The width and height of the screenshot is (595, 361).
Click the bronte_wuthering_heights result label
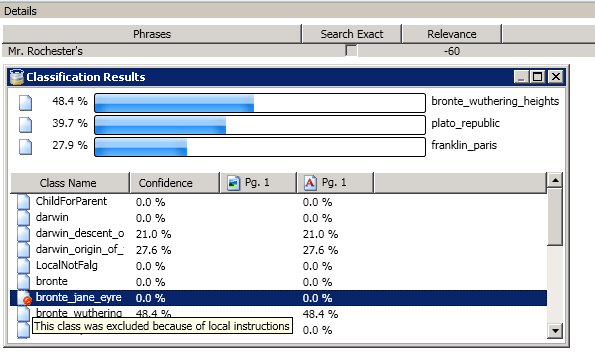495,101
